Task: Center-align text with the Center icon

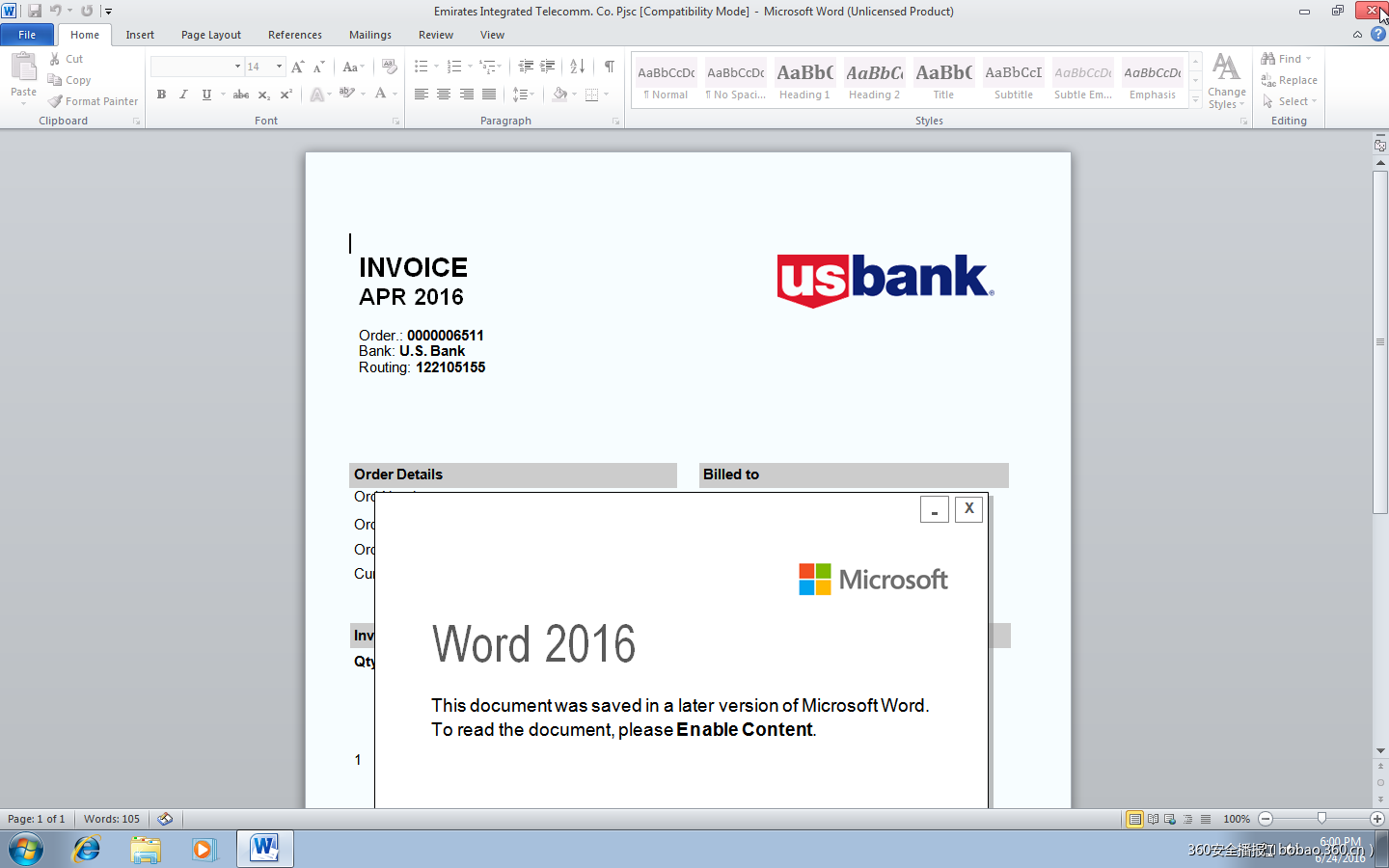Action: pos(444,95)
